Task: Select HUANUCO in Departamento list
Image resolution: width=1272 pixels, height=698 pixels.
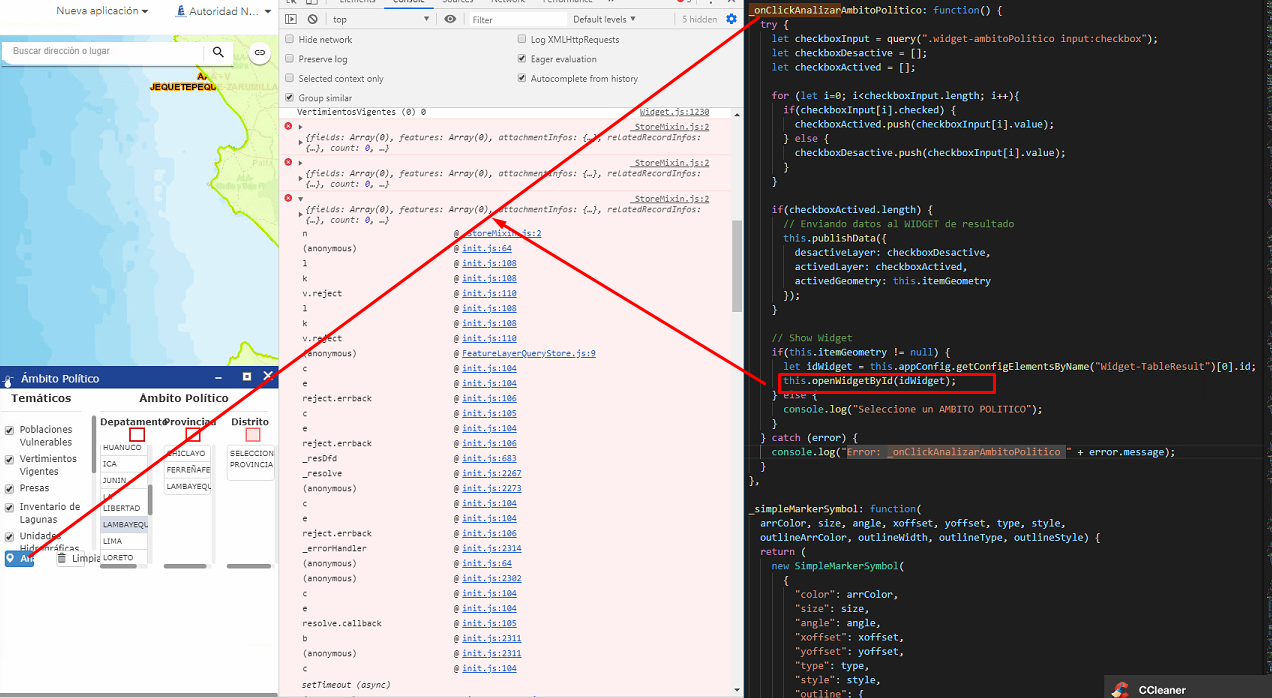Action: click(x=123, y=448)
